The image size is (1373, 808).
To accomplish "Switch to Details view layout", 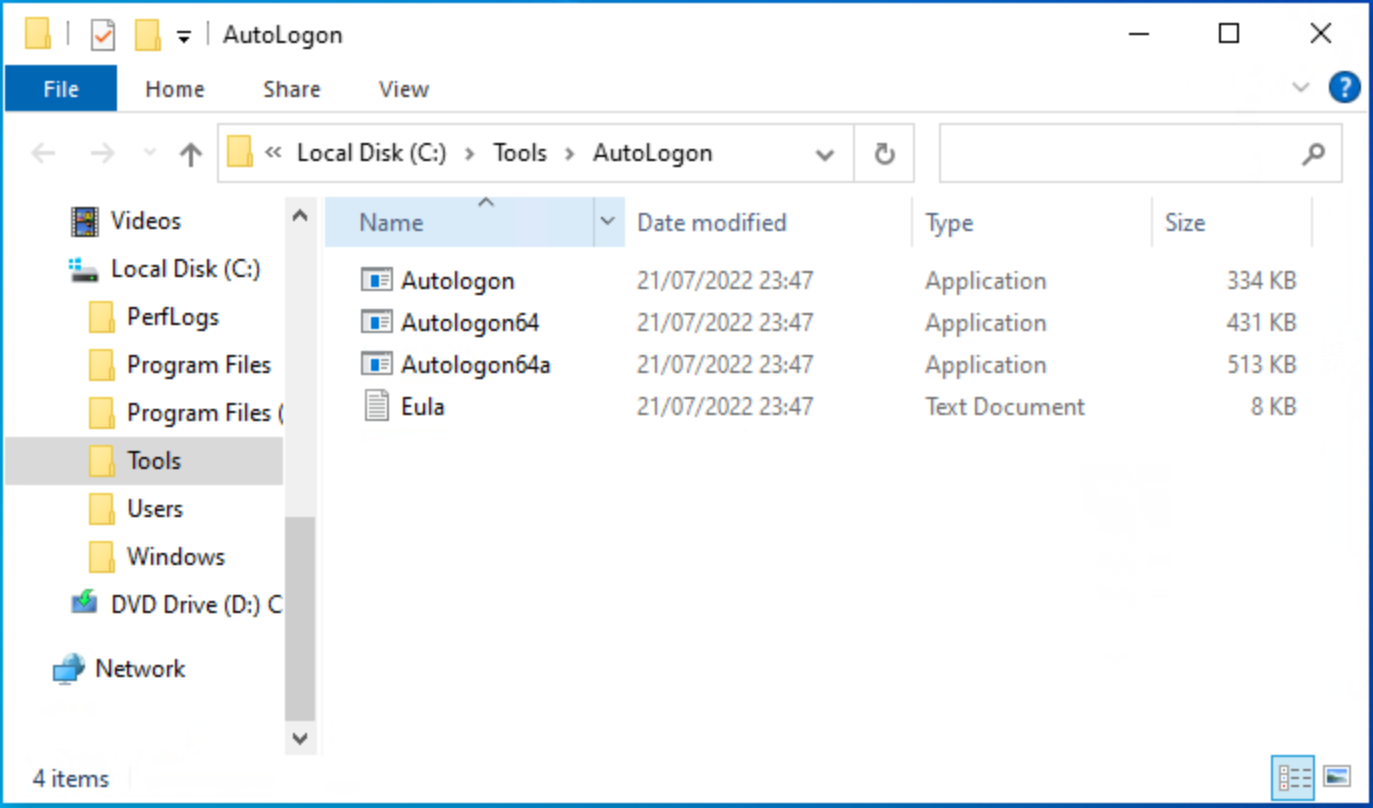I will tap(1294, 776).
